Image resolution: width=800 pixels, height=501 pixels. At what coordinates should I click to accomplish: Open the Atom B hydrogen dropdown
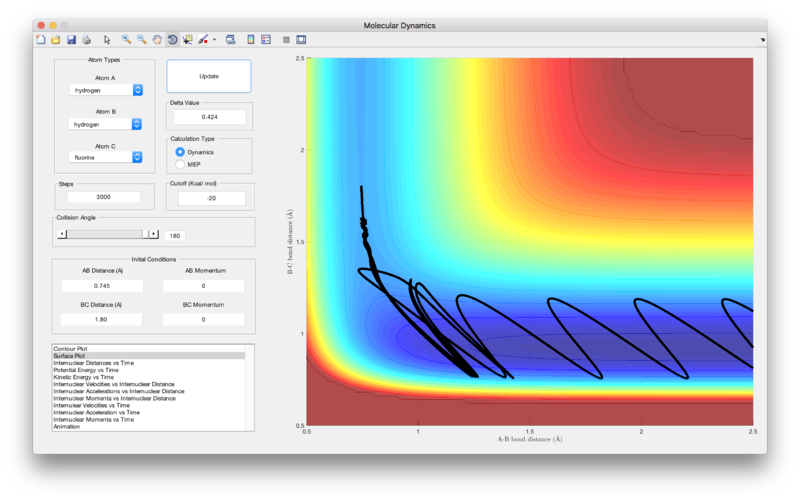point(105,124)
